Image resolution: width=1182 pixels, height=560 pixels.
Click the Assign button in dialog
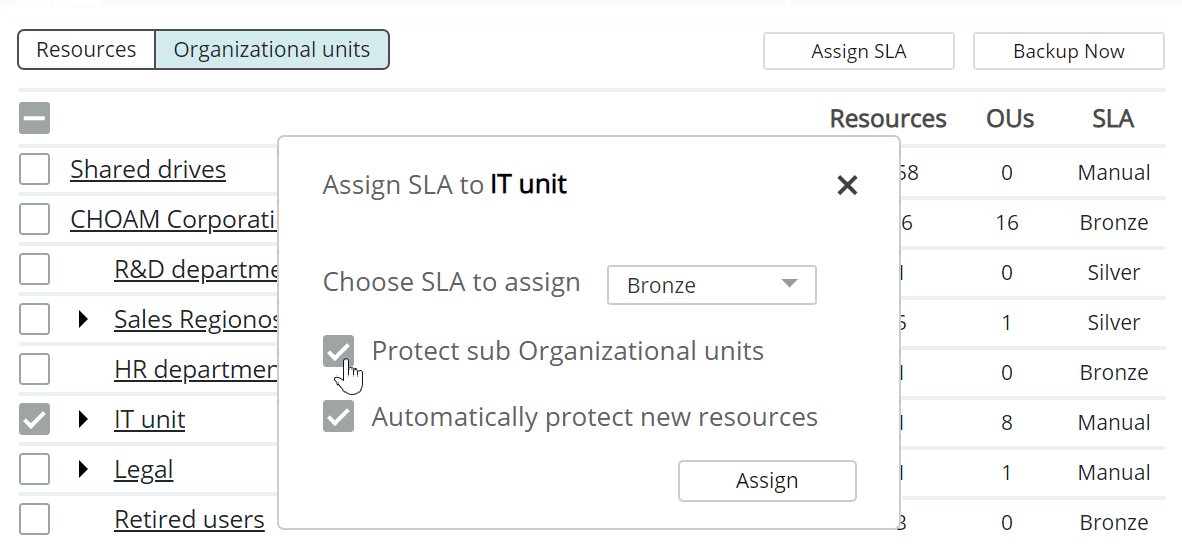click(x=767, y=481)
